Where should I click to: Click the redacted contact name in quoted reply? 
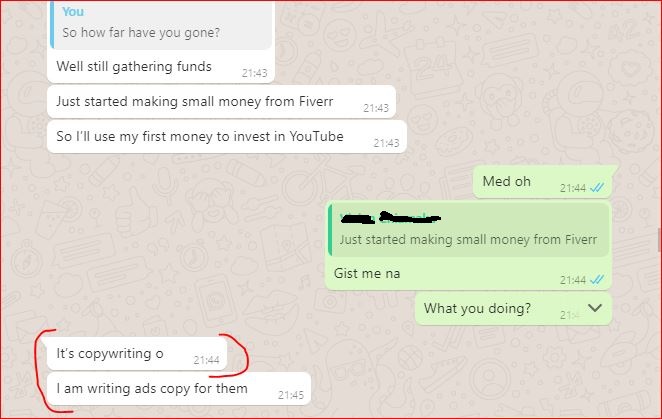pyautogui.click(x=391, y=218)
